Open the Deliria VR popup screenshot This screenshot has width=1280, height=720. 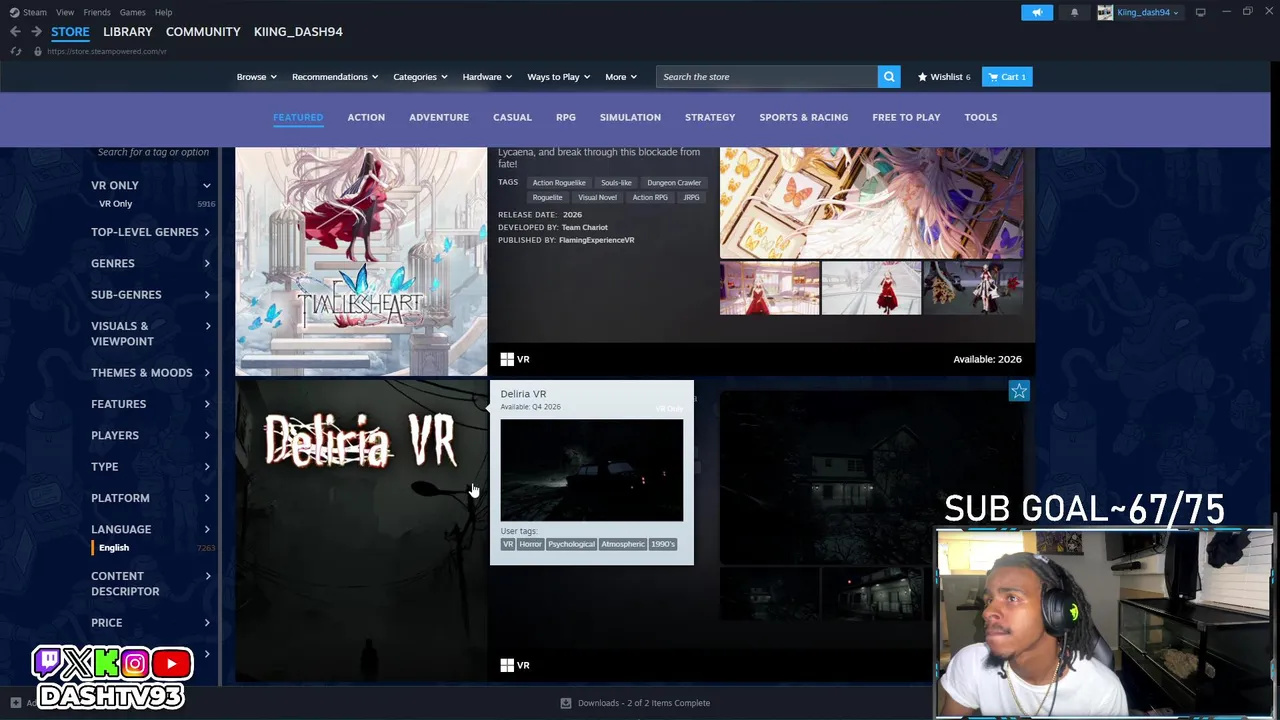pos(591,470)
